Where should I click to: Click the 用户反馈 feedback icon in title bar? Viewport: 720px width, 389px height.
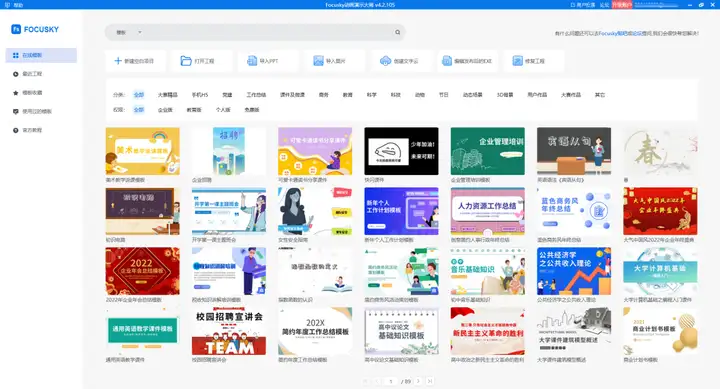click(x=573, y=5)
